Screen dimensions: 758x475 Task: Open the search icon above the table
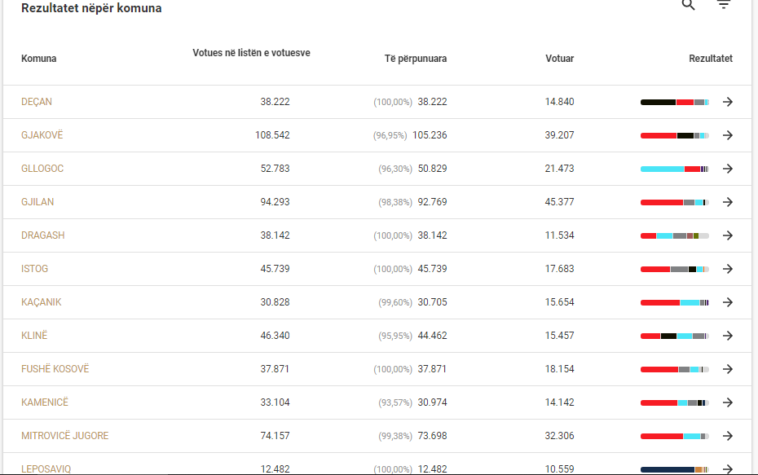tap(688, 5)
